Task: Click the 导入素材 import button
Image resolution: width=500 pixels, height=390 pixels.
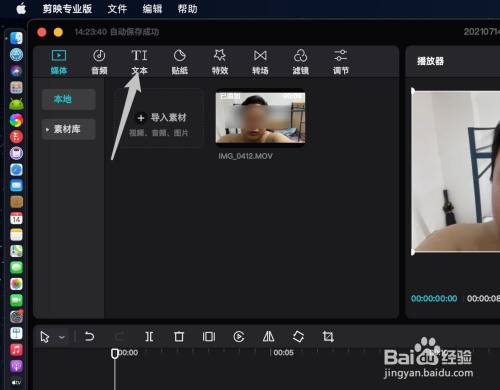Action: (x=159, y=118)
